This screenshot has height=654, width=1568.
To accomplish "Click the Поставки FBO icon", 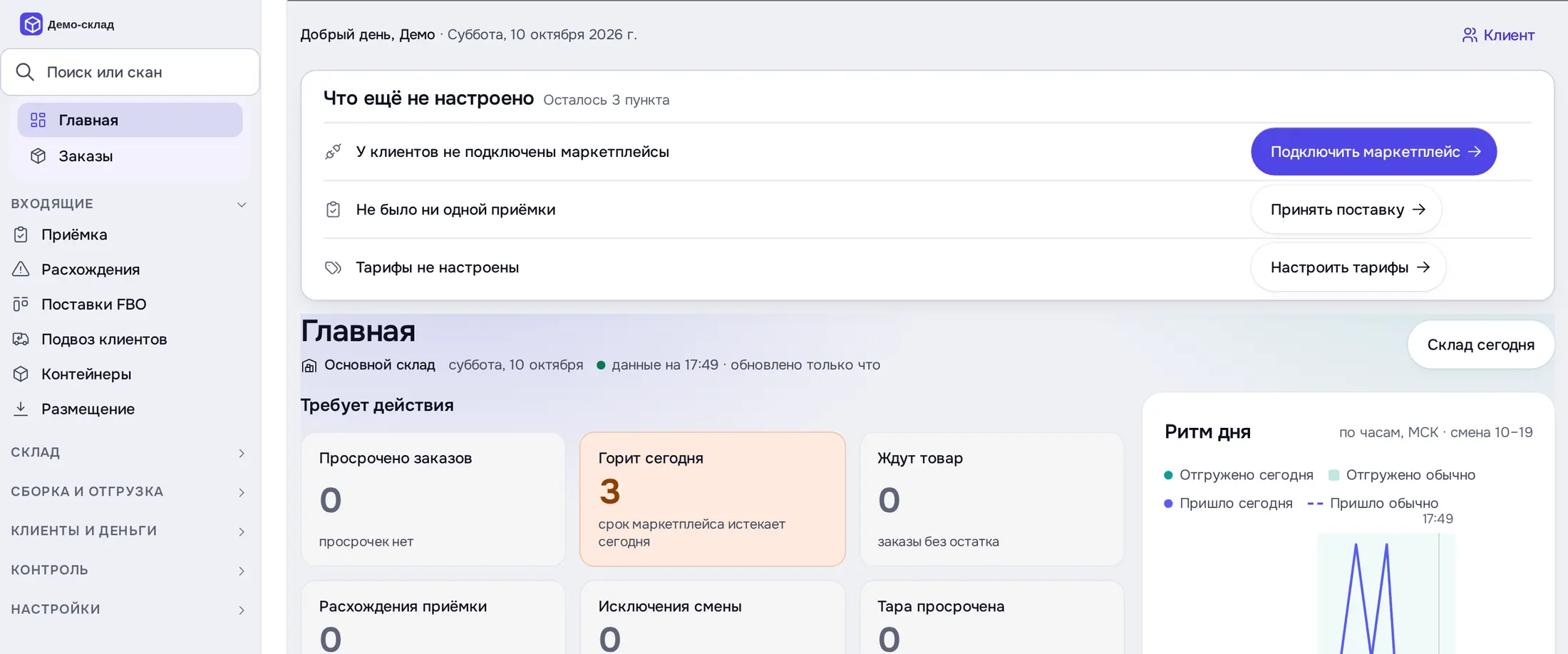I will click(x=21, y=304).
